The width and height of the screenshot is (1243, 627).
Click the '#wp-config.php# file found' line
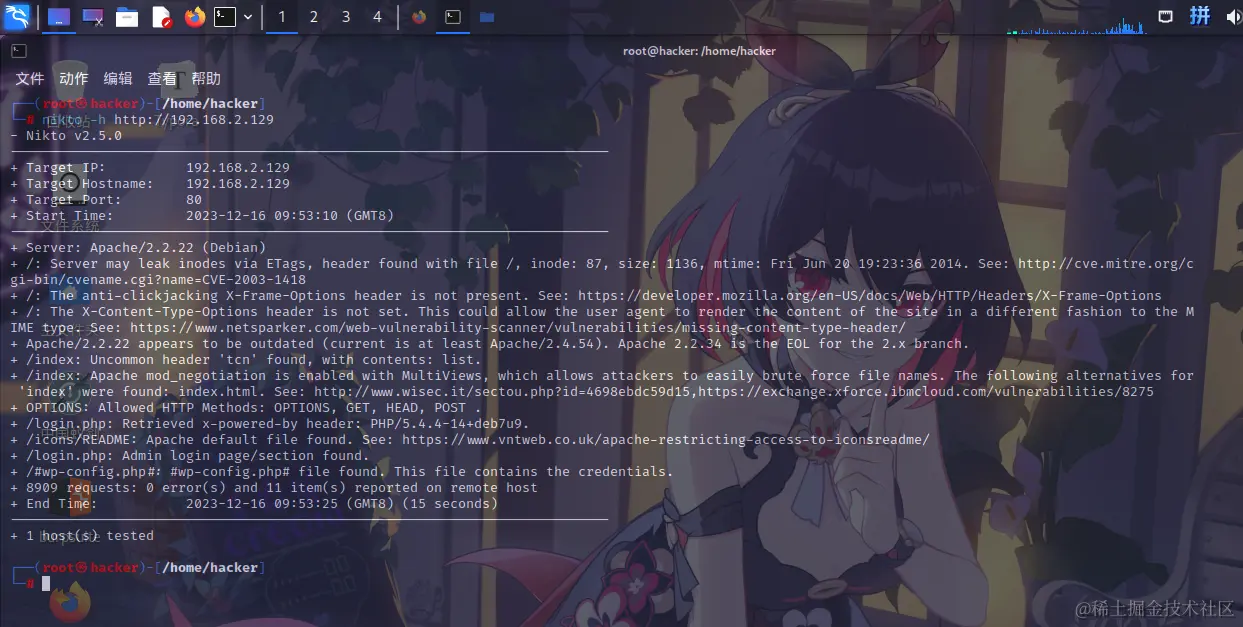pyautogui.click(x=342, y=472)
